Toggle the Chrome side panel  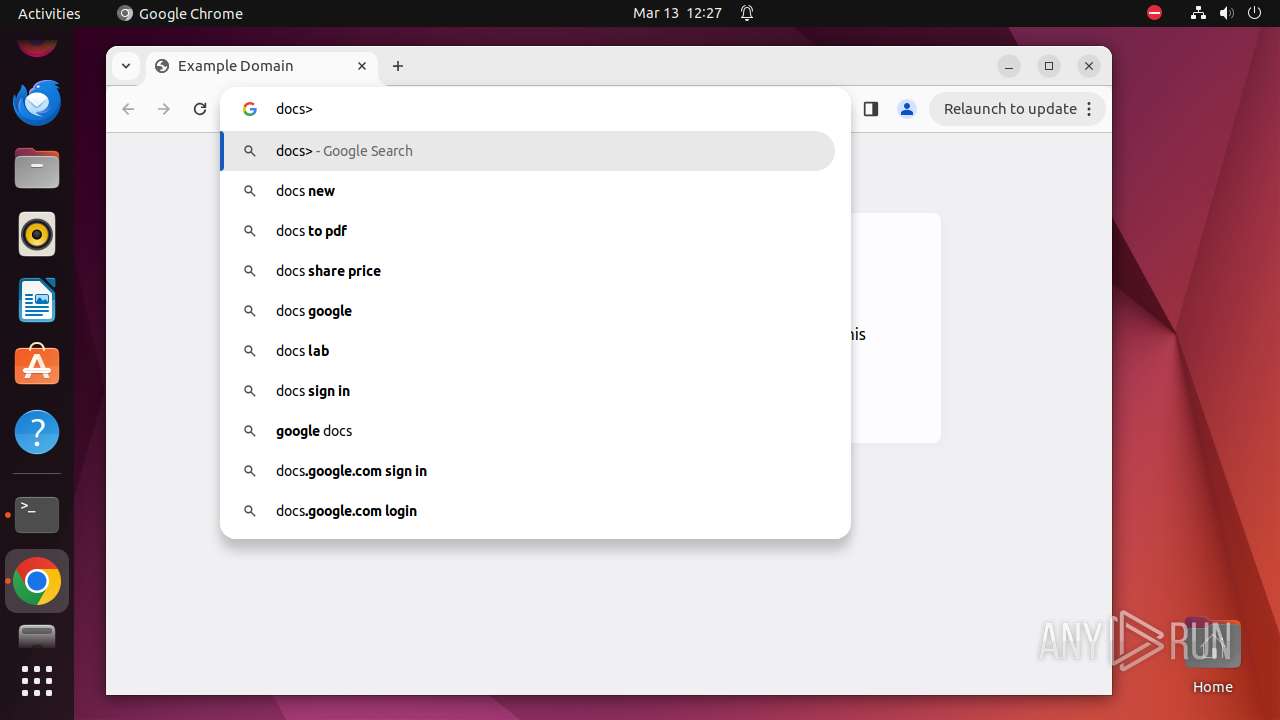[x=870, y=109]
